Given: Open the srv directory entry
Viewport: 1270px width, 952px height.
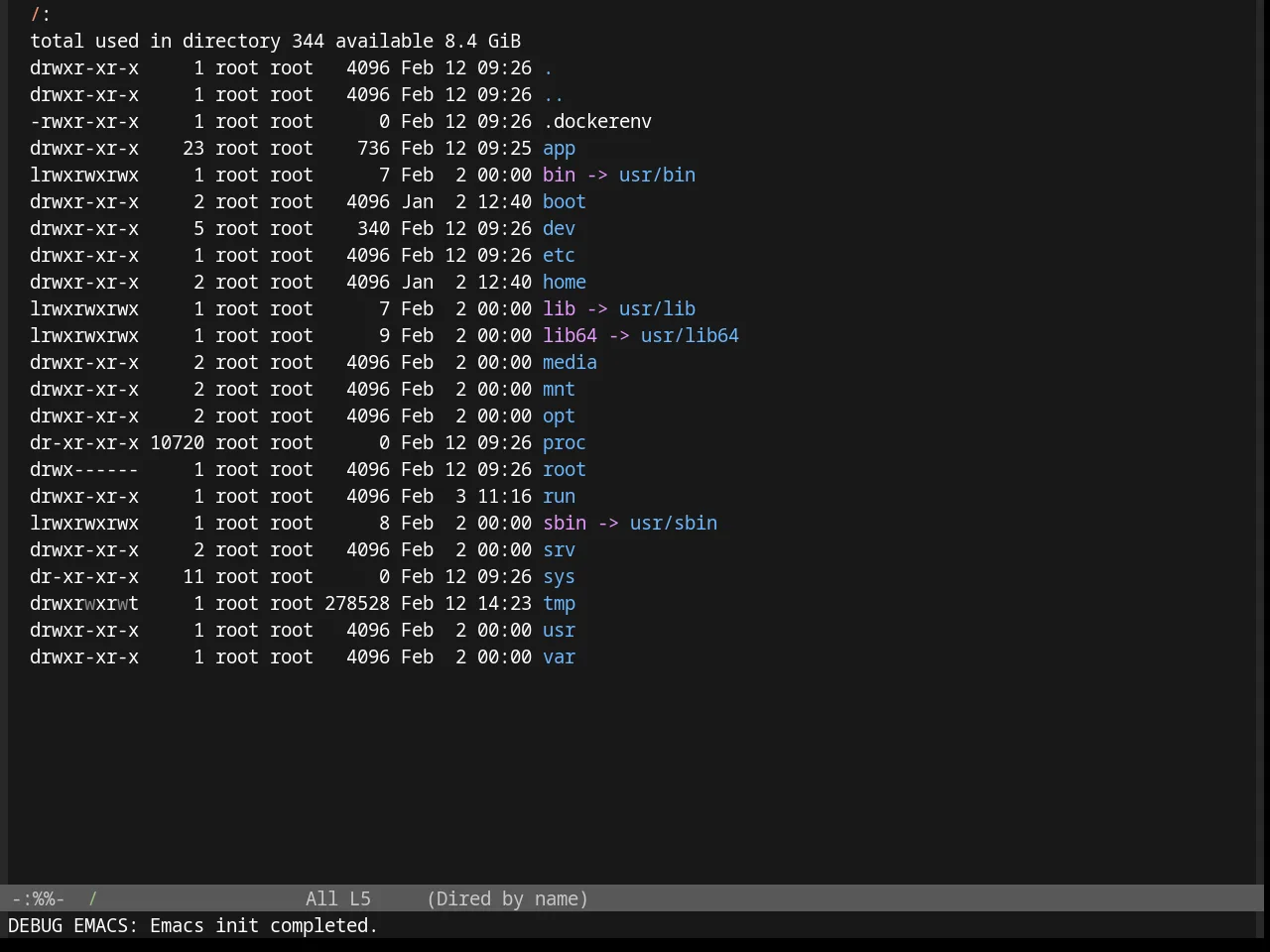Looking at the screenshot, I should (x=559, y=550).
